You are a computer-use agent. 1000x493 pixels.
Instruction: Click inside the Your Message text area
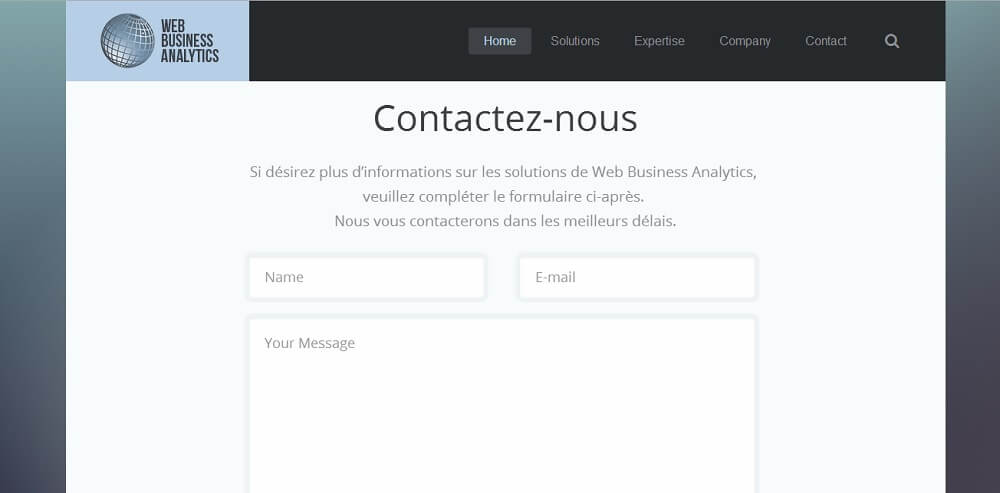(x=502, y=406)
